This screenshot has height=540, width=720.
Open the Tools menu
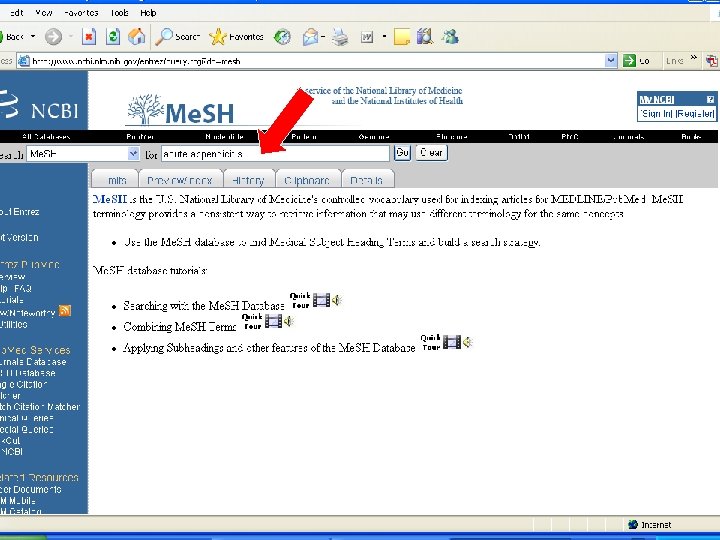coord(119,13)
